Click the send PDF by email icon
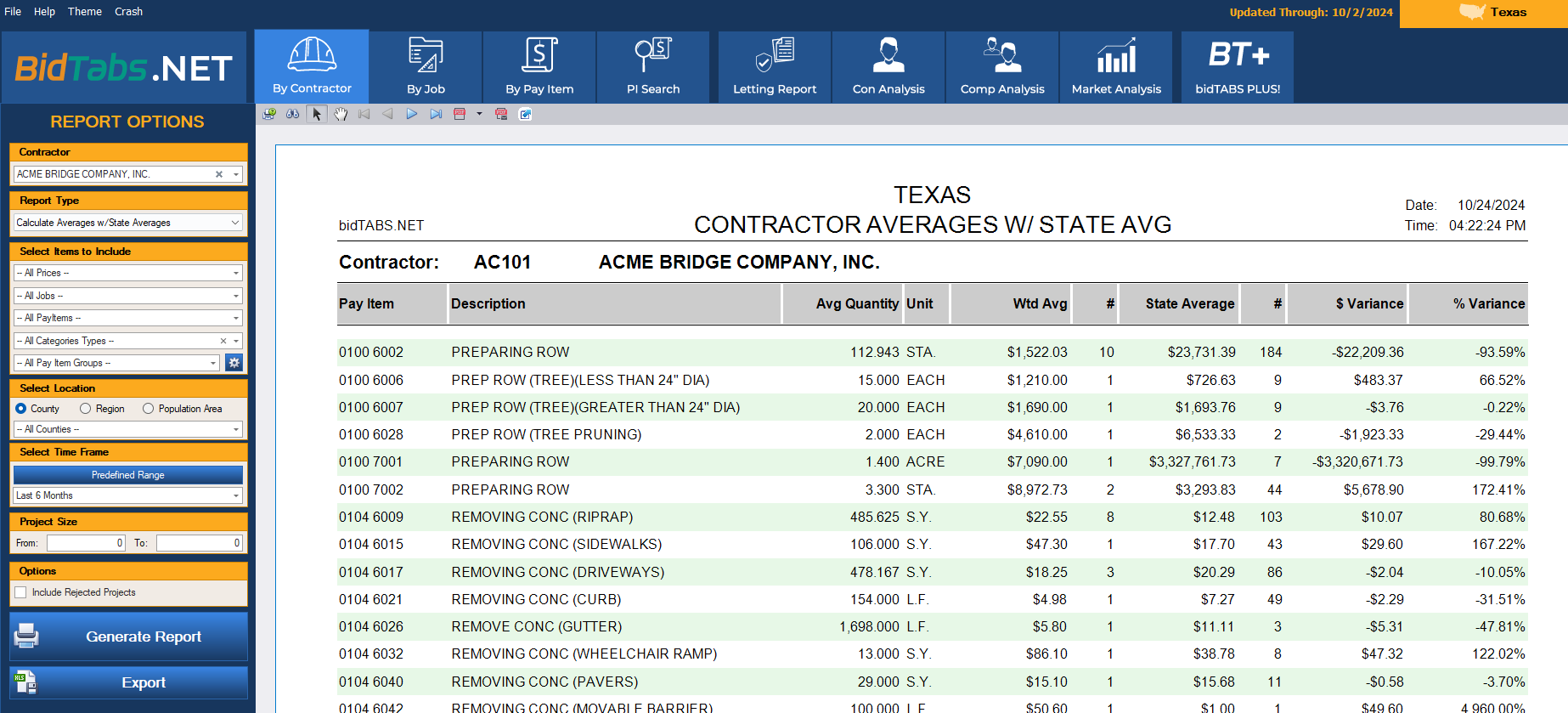 [x=501, y=114]
